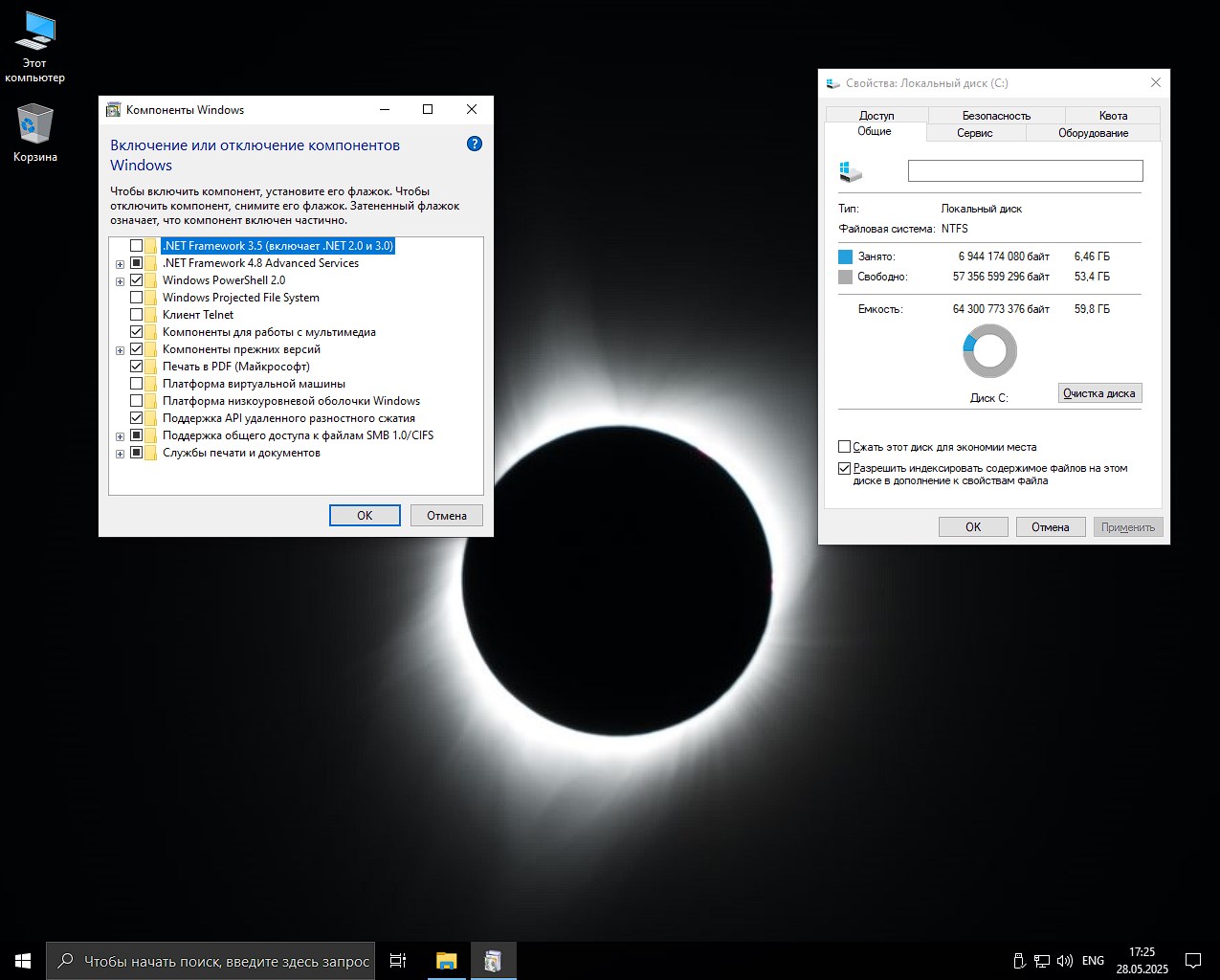Enable .NET Framework 3.5 checkbox
This screenshot has height=980, width=1220.
136,246
